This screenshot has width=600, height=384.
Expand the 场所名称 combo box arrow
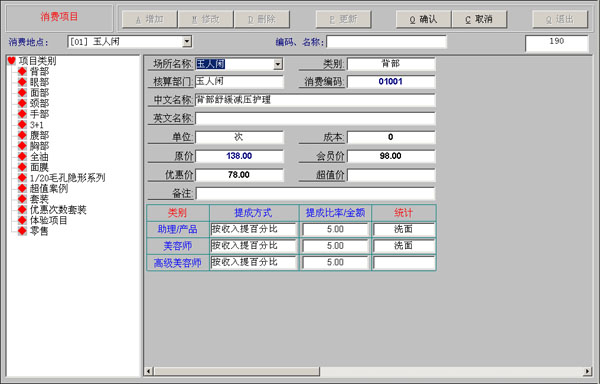[278, 64]
